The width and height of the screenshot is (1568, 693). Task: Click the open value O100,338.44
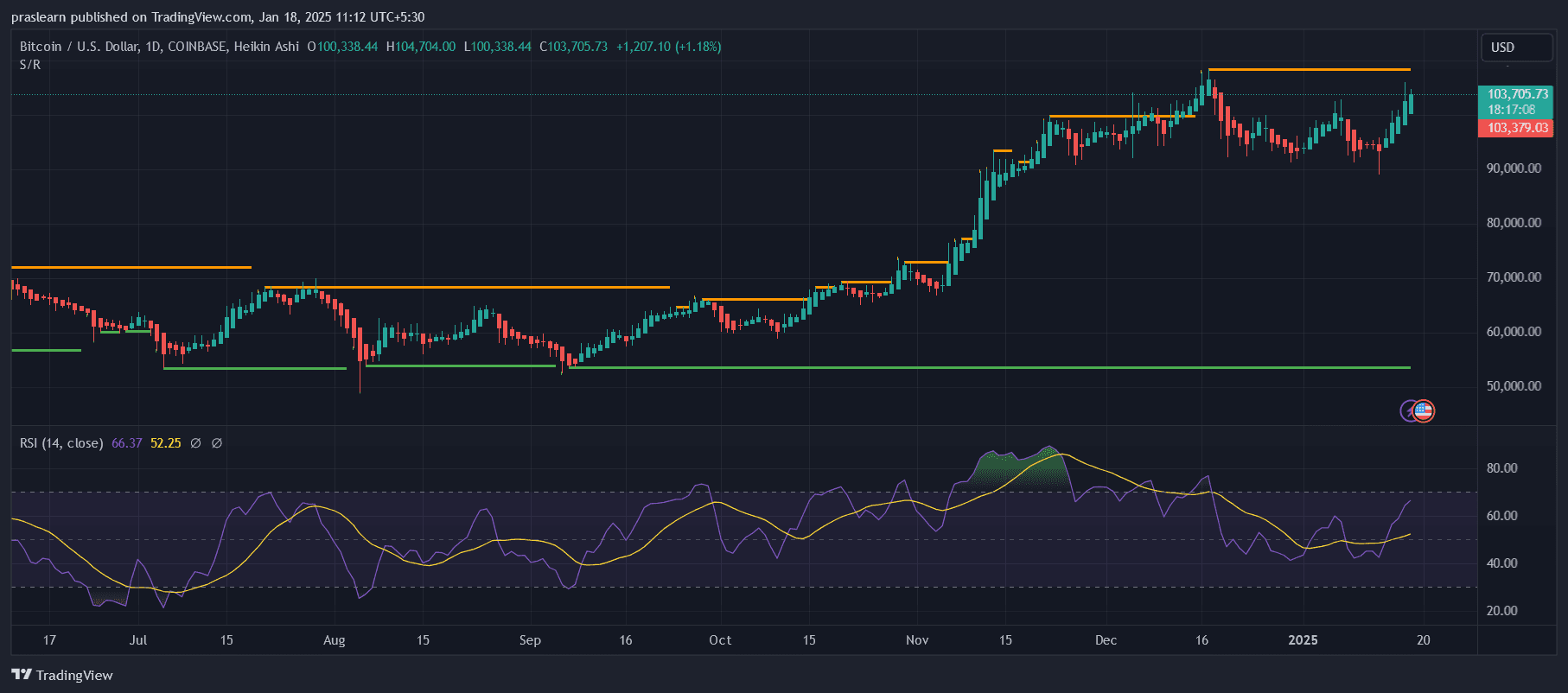342,47
